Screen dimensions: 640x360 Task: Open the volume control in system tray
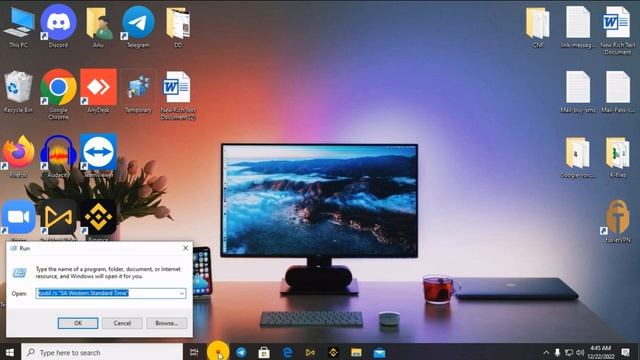[x=580, y=352]
